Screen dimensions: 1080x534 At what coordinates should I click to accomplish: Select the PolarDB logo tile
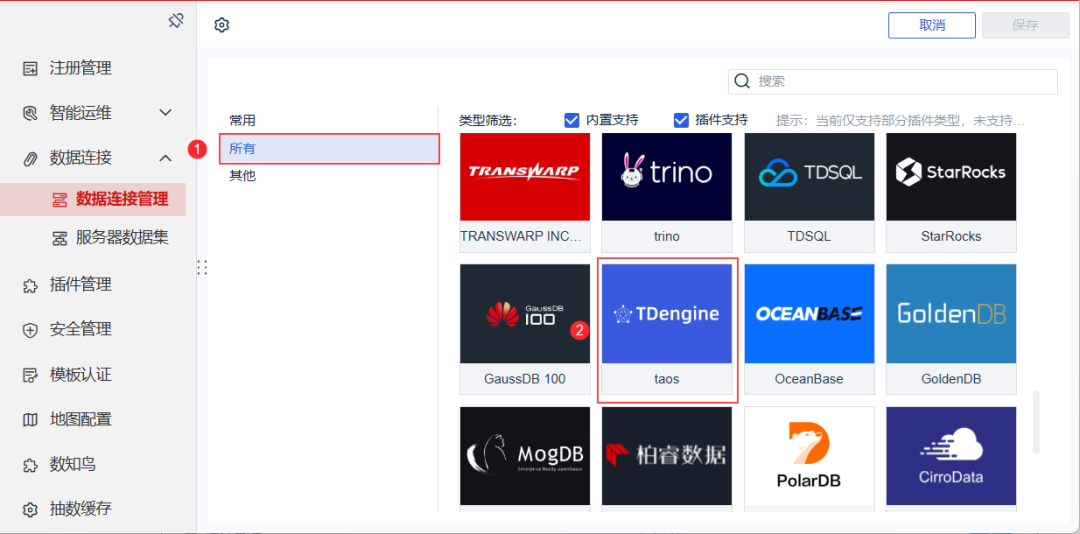coord(809,455)
